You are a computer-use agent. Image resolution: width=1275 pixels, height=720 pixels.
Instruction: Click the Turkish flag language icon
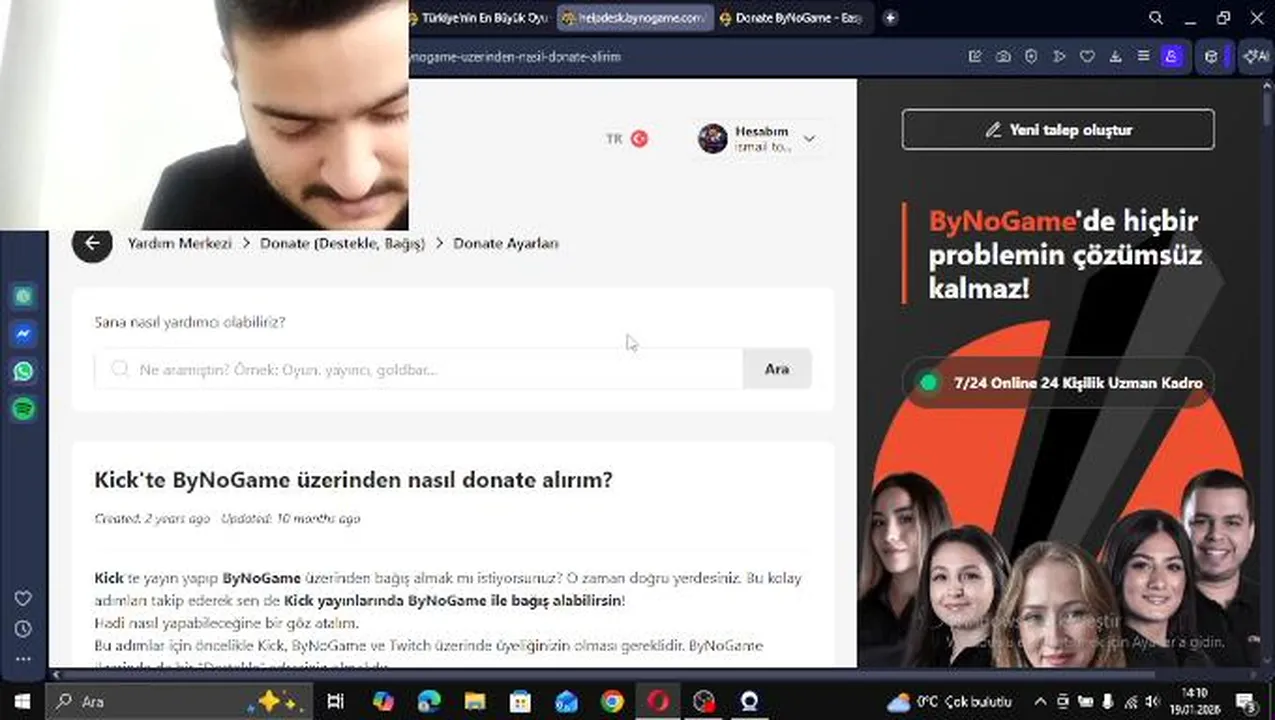click(x=639, y=138)
